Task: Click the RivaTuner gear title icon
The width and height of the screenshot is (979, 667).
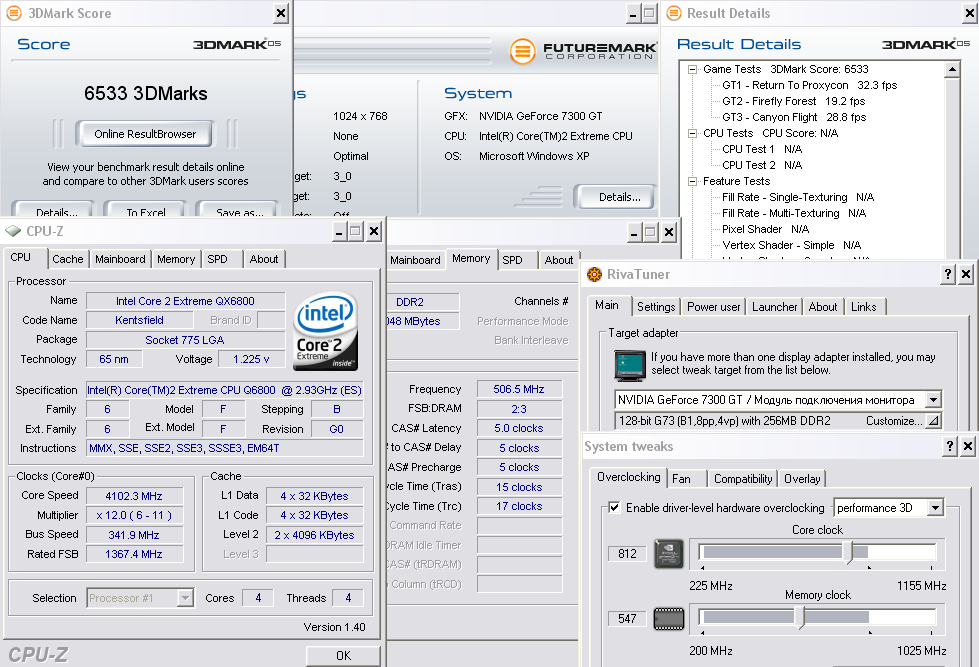Action: [x=594, y=274]
